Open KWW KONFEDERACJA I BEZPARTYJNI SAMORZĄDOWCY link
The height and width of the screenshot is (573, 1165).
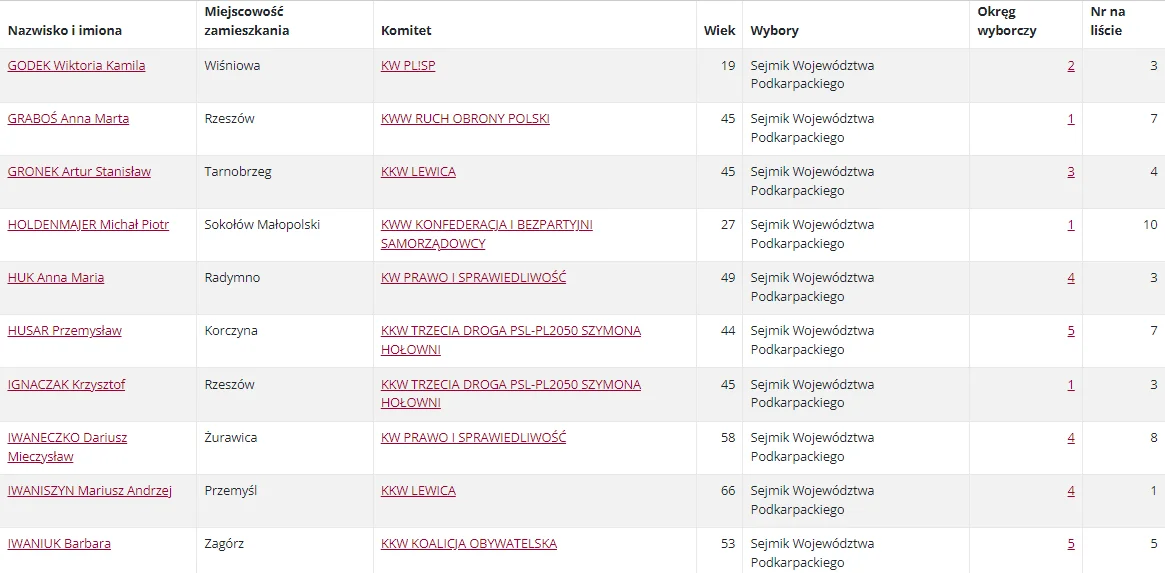tap(487, 233)
